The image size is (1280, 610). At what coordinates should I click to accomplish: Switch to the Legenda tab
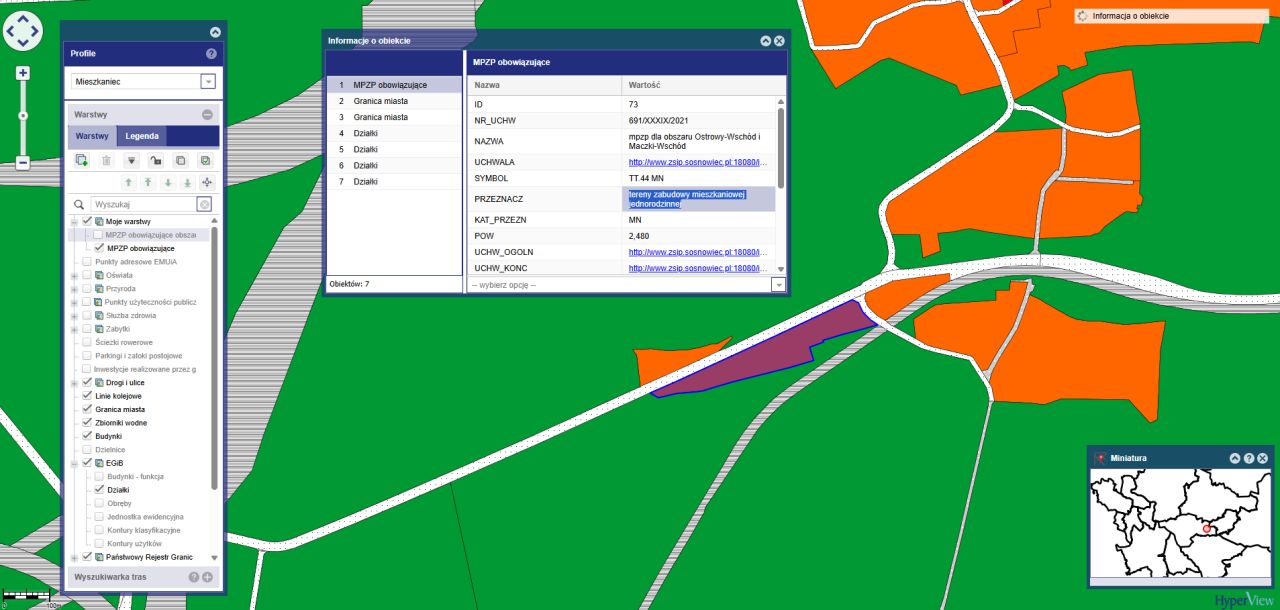(142, 136)
